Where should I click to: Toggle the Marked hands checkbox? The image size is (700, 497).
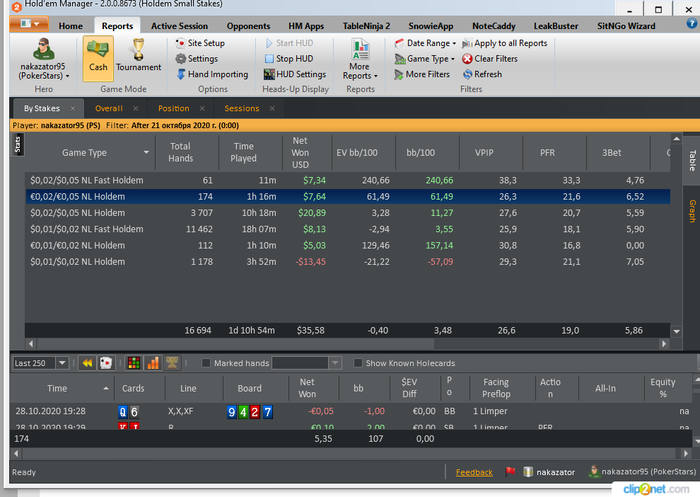coord(206,363)
